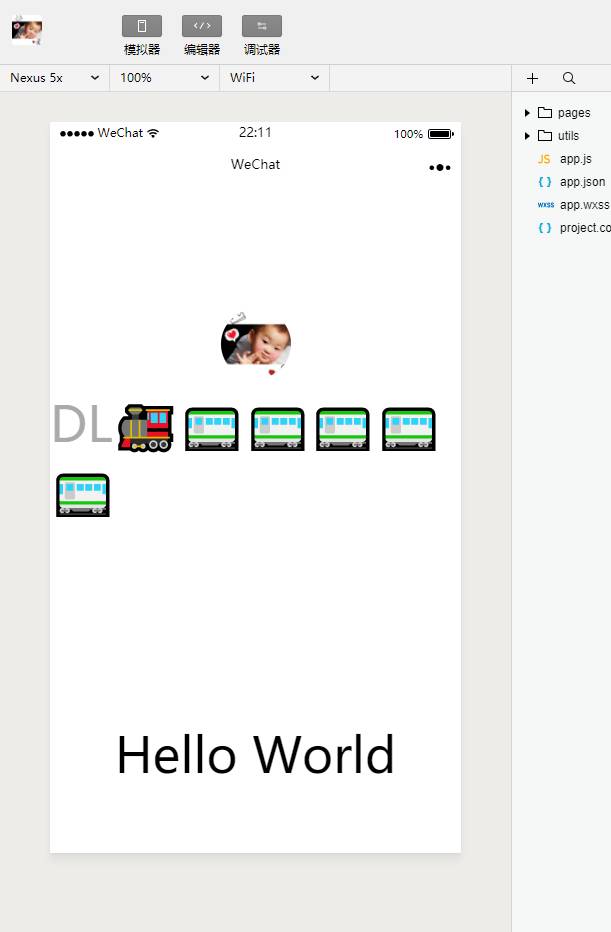
Task: Click the wifi signal icon in status bar
Action: point(153,133)
